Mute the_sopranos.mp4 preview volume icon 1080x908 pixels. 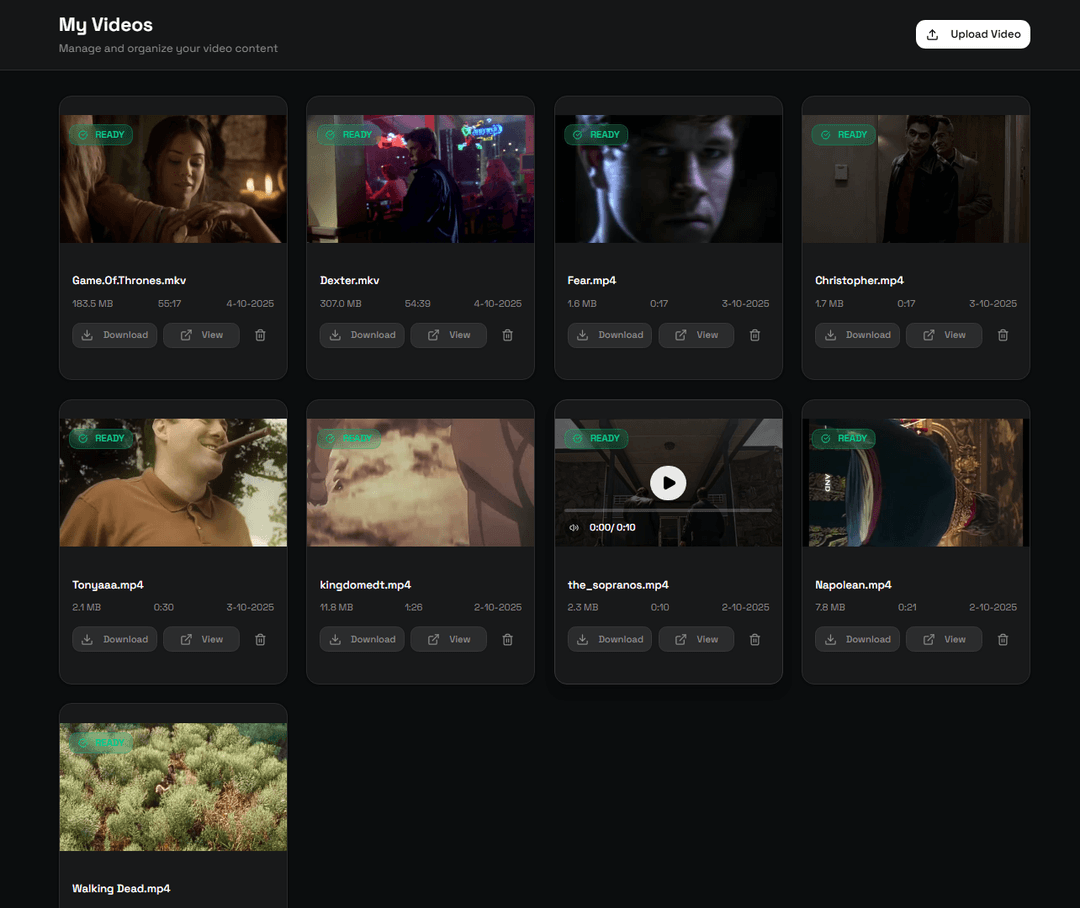[574, 527]
